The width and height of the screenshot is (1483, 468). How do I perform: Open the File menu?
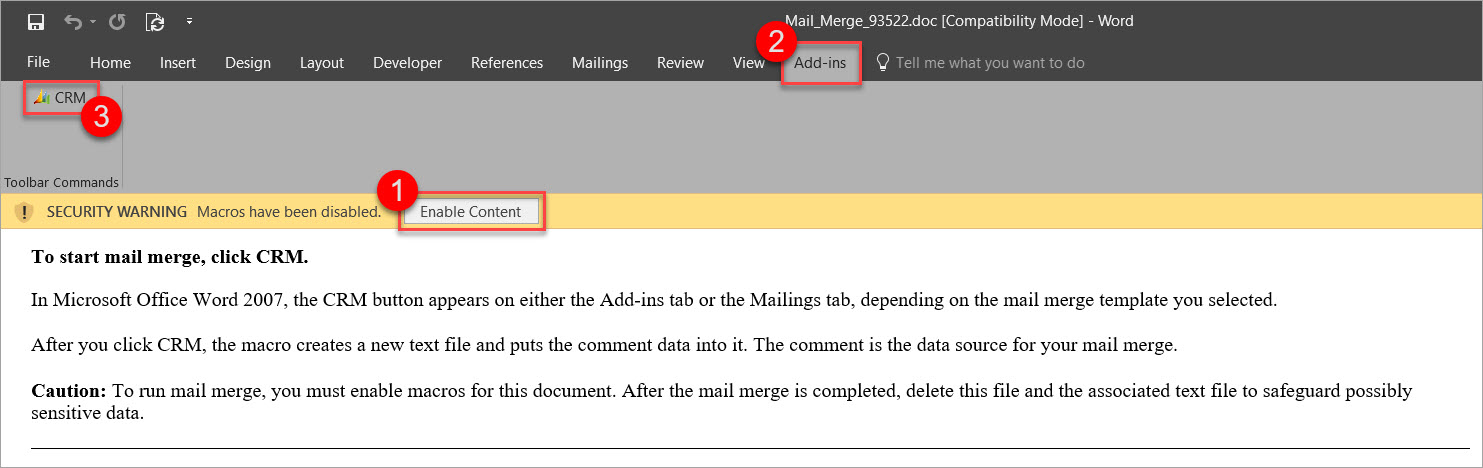(38, 62)
